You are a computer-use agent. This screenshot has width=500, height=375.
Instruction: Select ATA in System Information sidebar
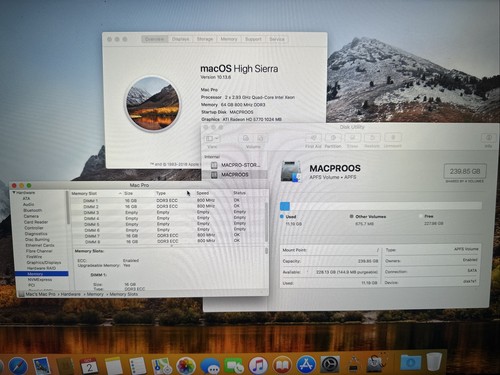pyautogui.click(x=26, y=198)
